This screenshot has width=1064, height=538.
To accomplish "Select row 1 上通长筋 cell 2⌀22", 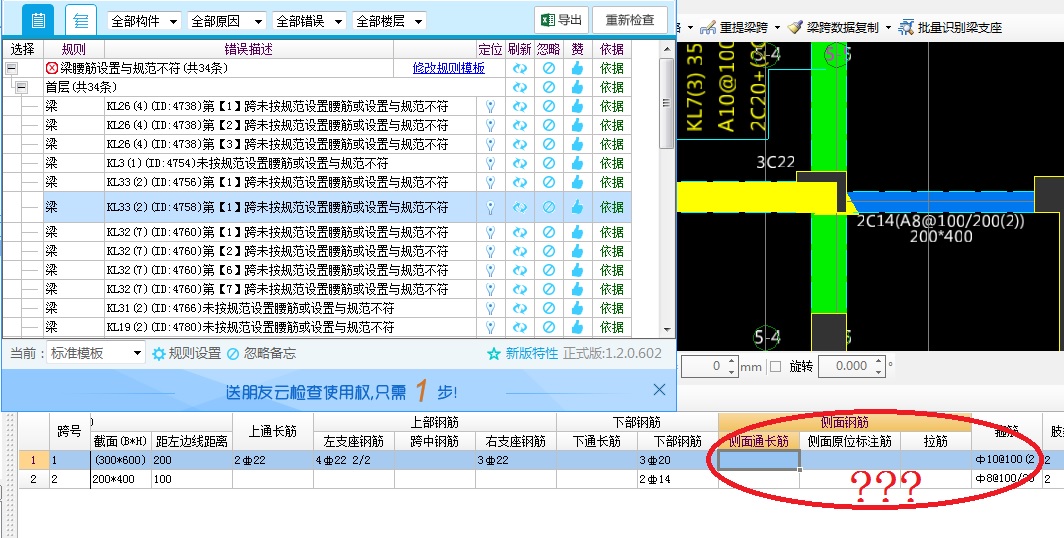I will [x=273, y=460].
